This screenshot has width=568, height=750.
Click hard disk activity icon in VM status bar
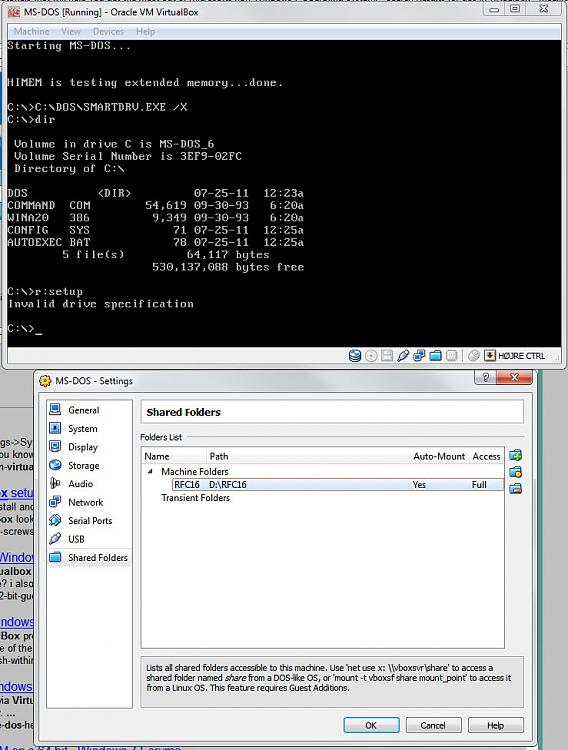pyautogui.click(x=355, y=356)
